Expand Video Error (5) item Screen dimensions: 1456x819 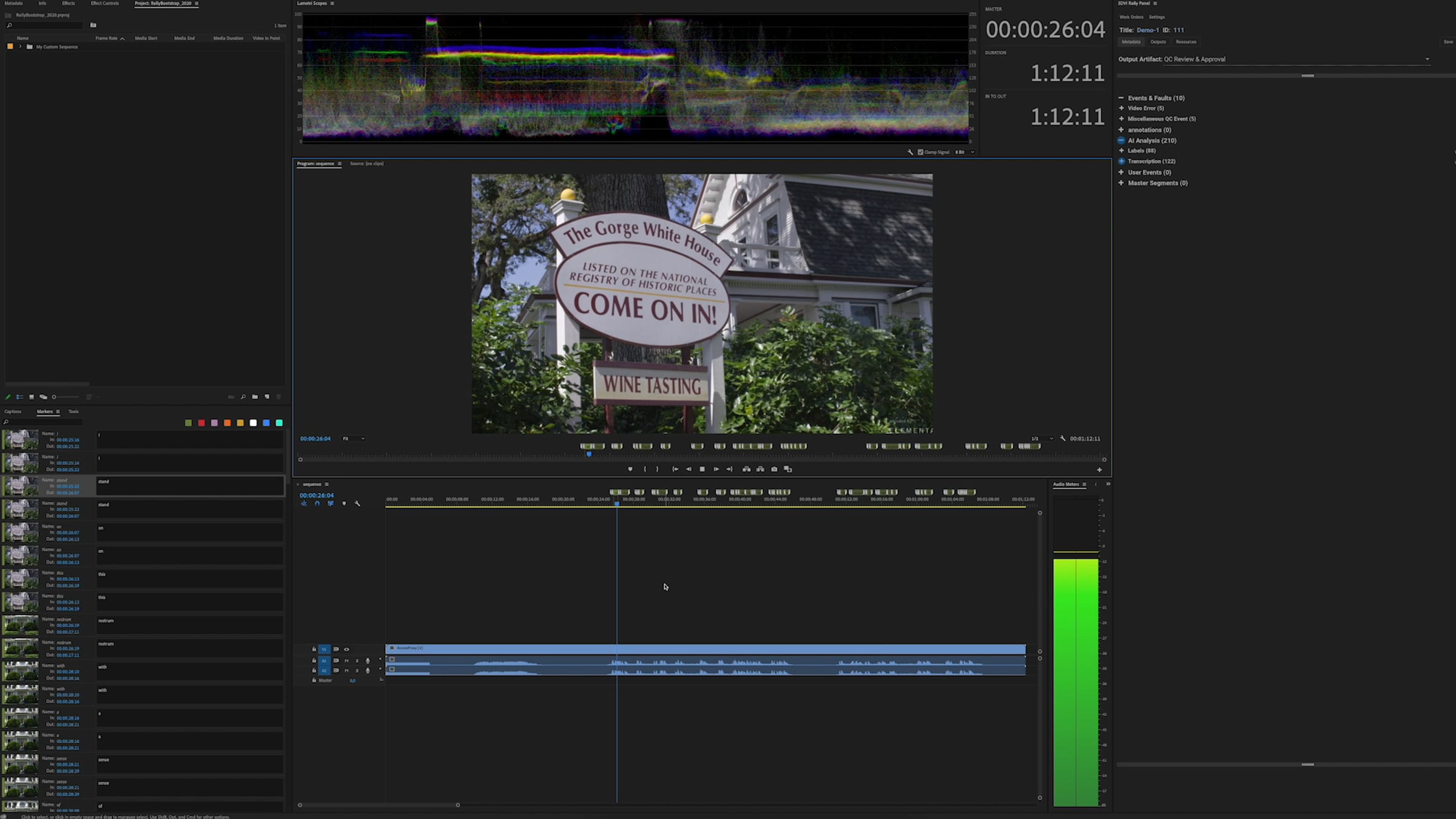click(1121, 108)
